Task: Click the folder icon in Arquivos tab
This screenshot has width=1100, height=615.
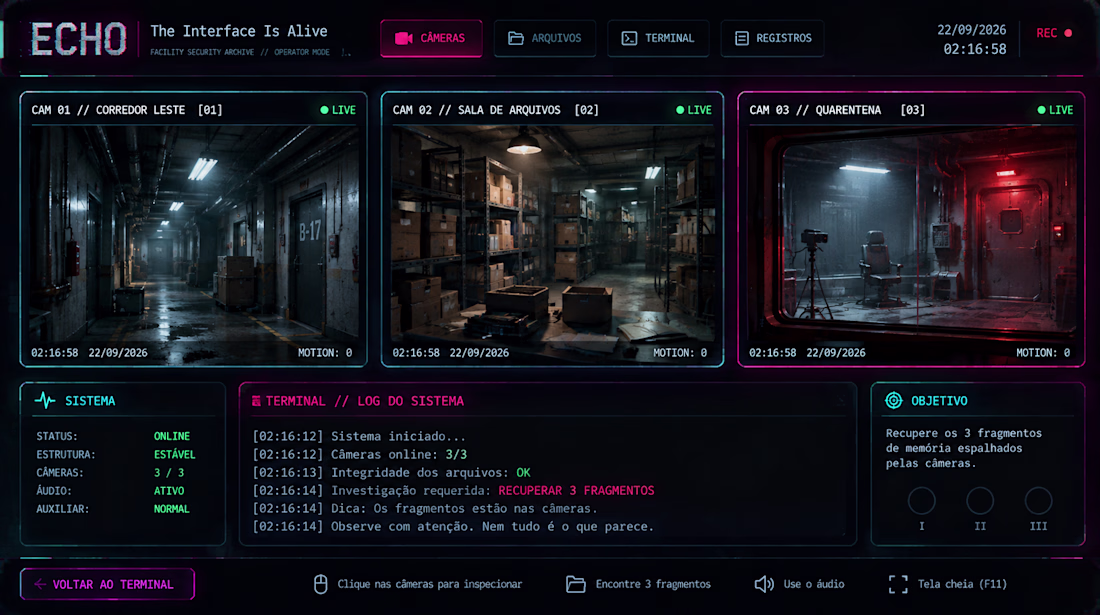Action: coord(516,38)
